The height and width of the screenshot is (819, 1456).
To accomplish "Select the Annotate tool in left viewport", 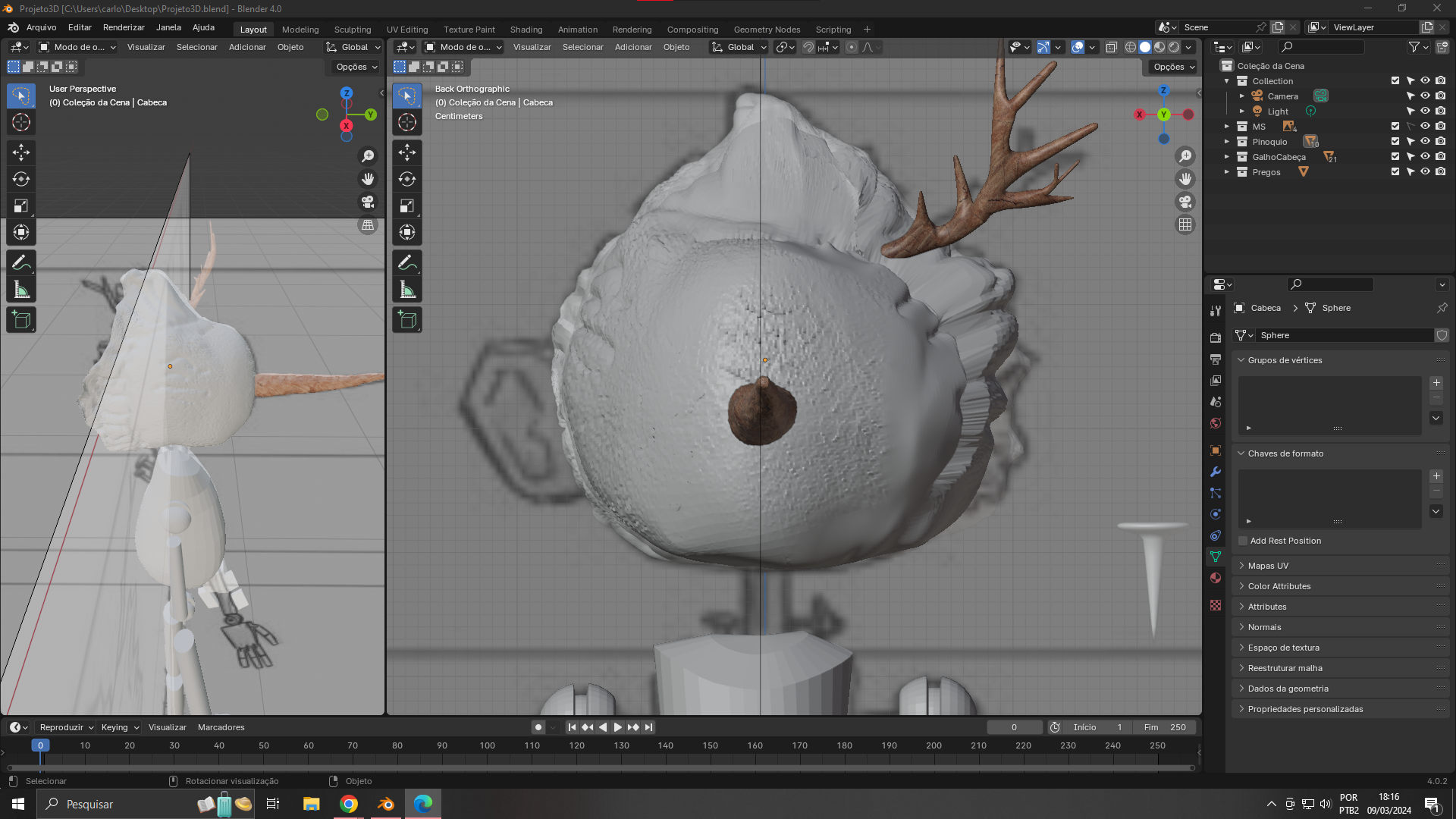I will pos(21,263).
